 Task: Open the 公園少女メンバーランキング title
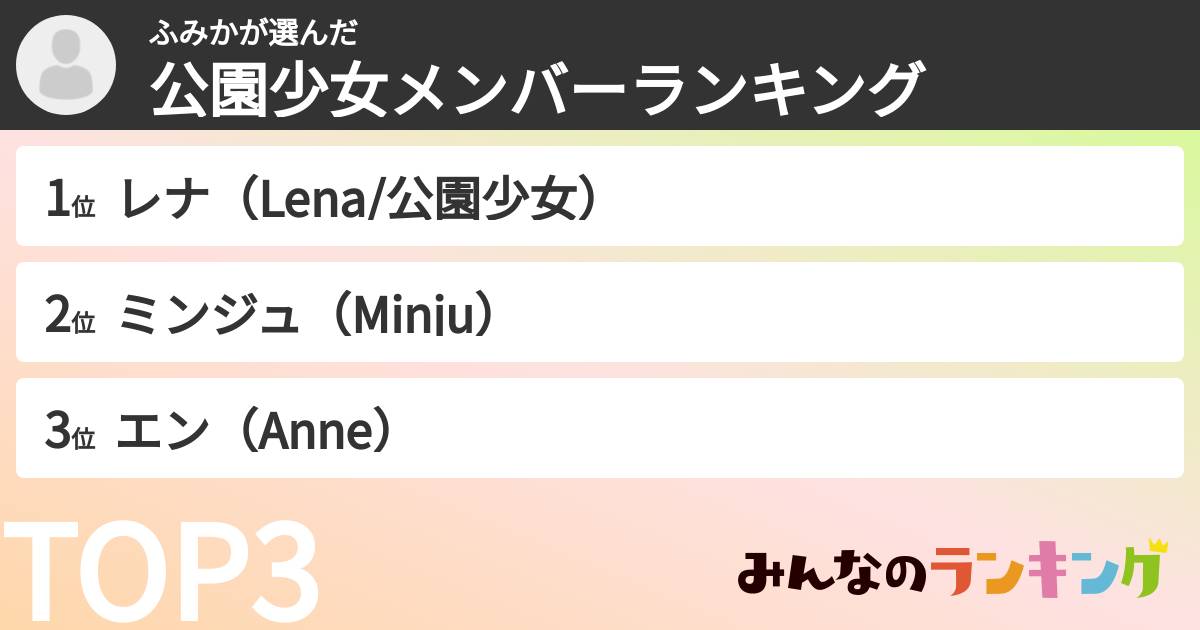pos(535,90)
